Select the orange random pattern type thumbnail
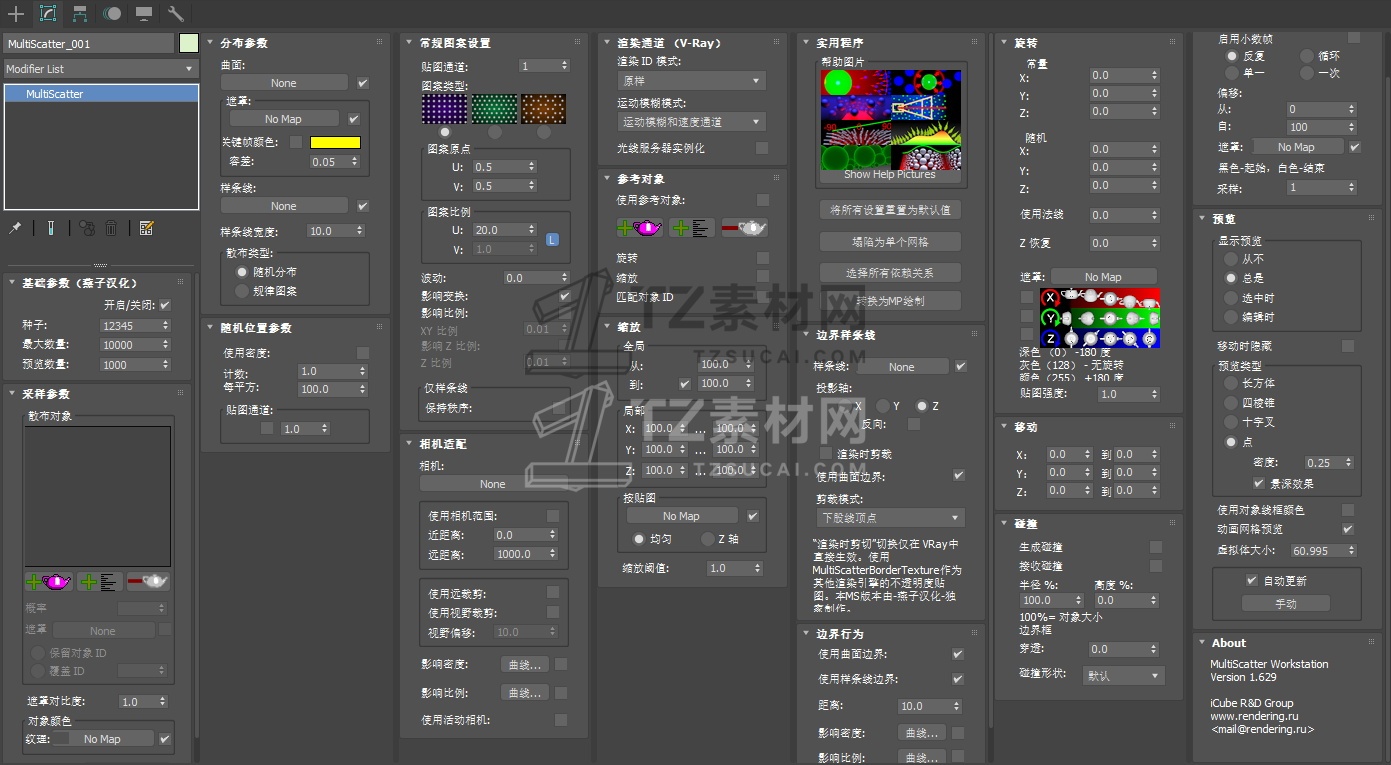 click(x=544, y=109)
